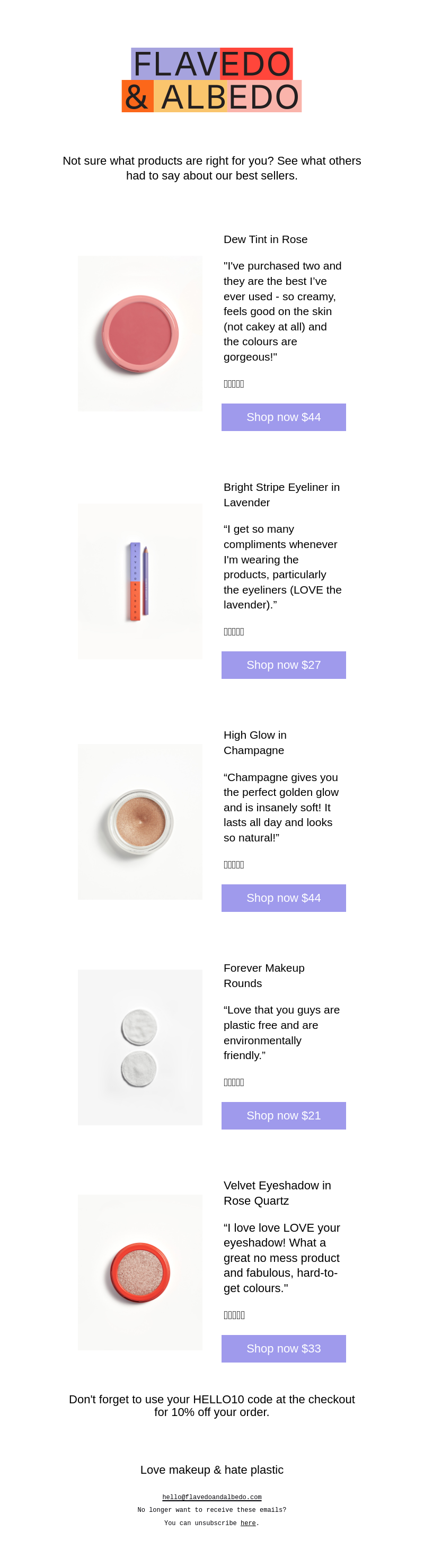Click the star rating under Velvet Eyeshadow review
Screen dimensions: 424x1568
click(234, 1315)
